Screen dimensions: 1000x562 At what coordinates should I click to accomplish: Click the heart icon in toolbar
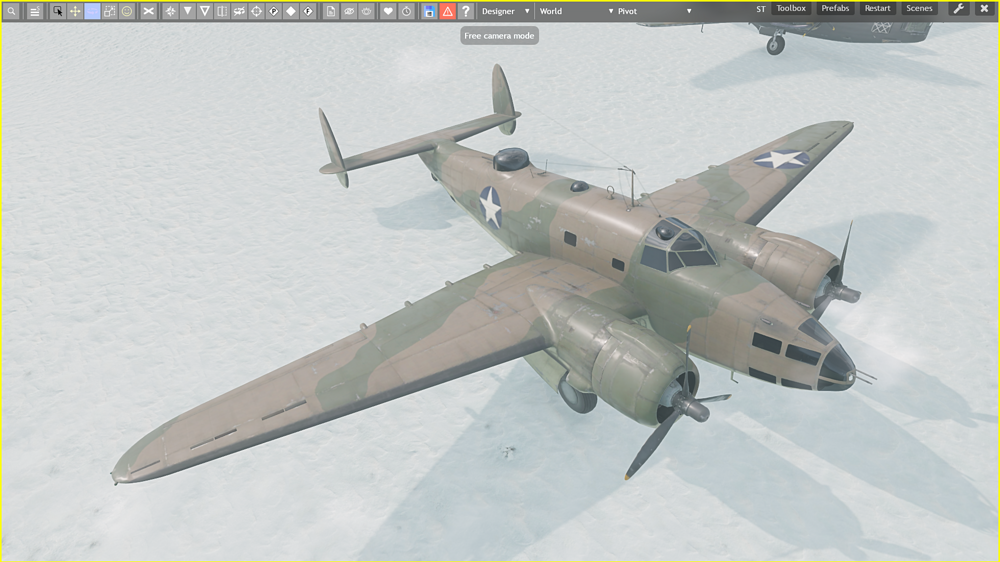point(389,11)
